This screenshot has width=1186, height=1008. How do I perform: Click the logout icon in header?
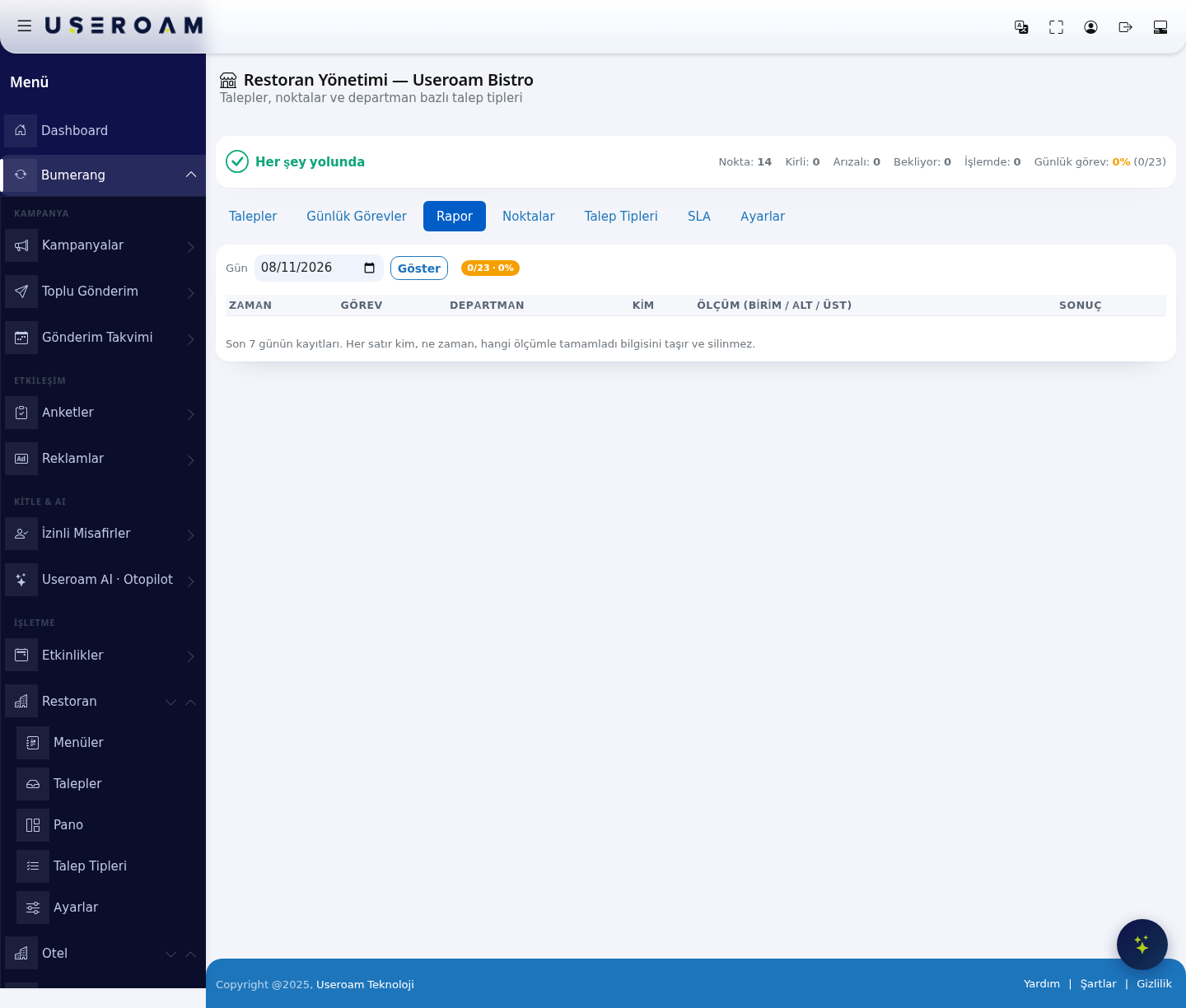pos(1125,27)
